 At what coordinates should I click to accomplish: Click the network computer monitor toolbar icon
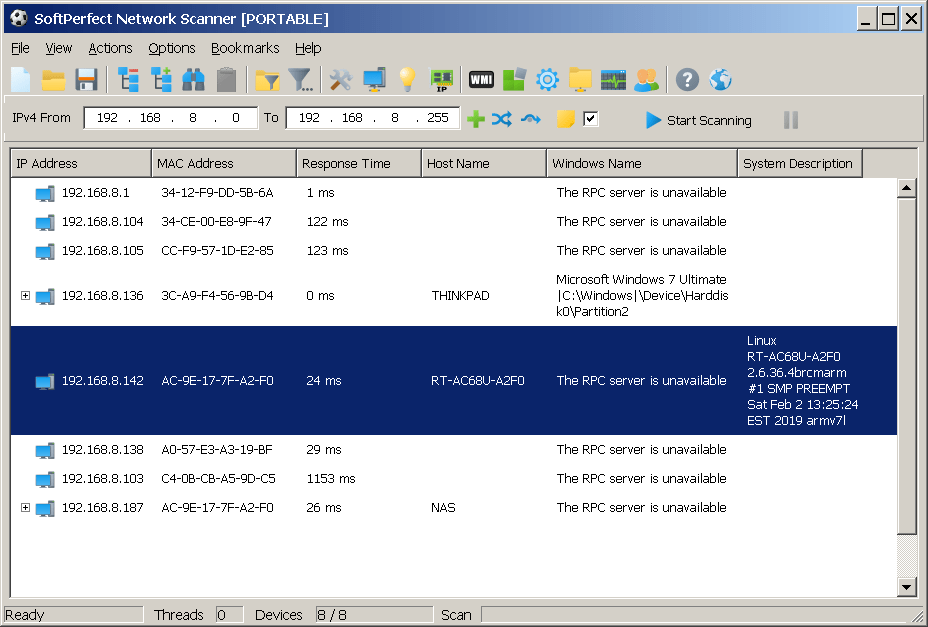[375, 80]
